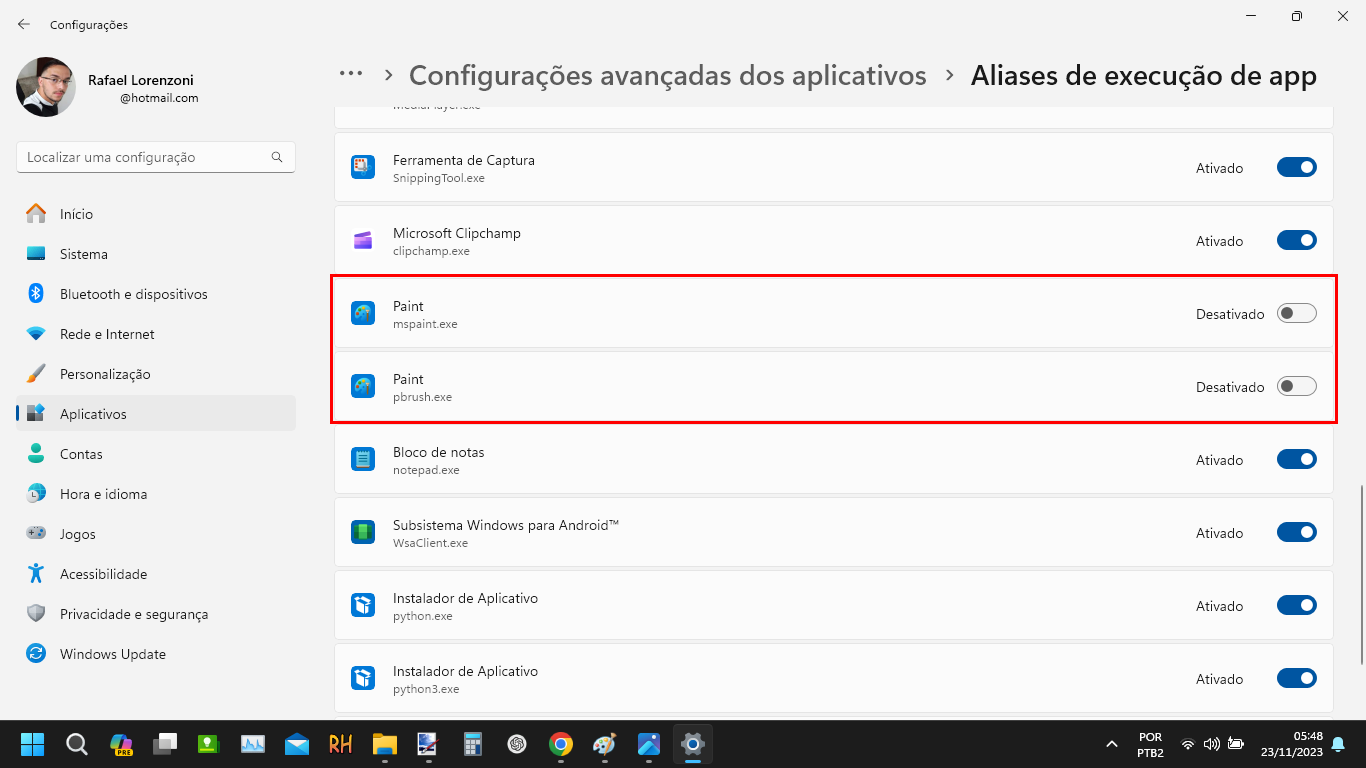Viewport: 1366px width, 768px height.
Task: Click the Bloco de notas notepad icon
Action: click(x=363, y=460)
